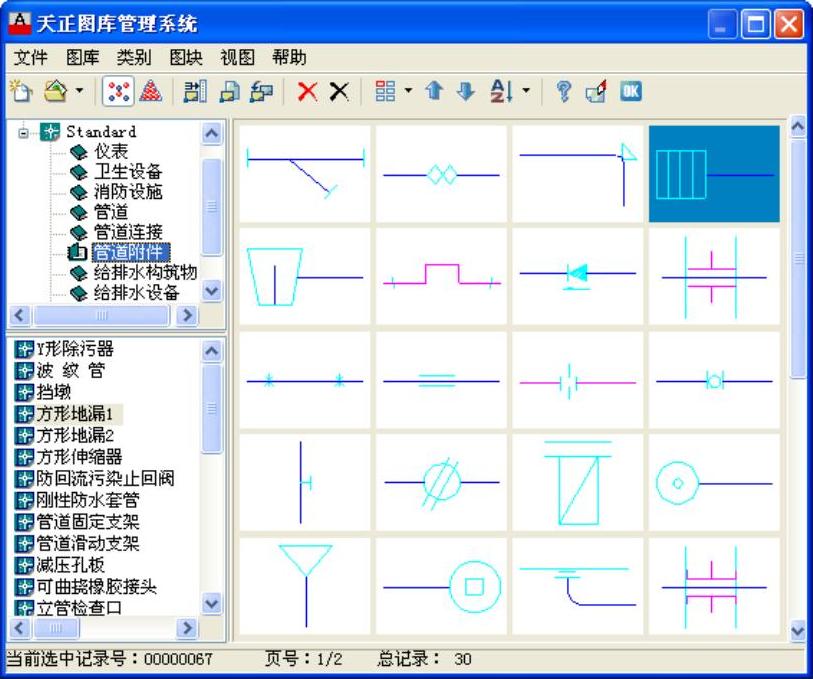This screenshot has height=679, width=813.
Task: Select the 管道连接 category
Action: [x=128, y=232]
